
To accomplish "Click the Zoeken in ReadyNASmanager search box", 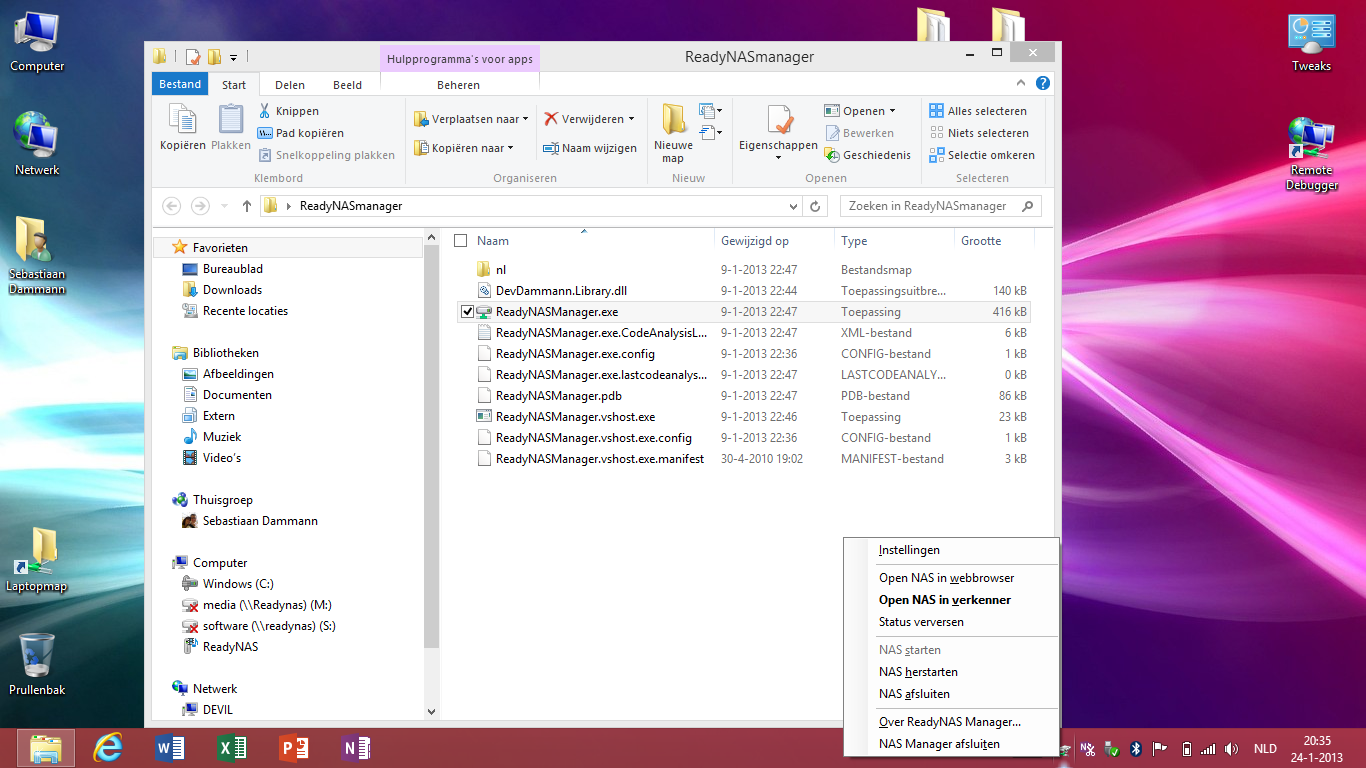I will pos(940,206).
